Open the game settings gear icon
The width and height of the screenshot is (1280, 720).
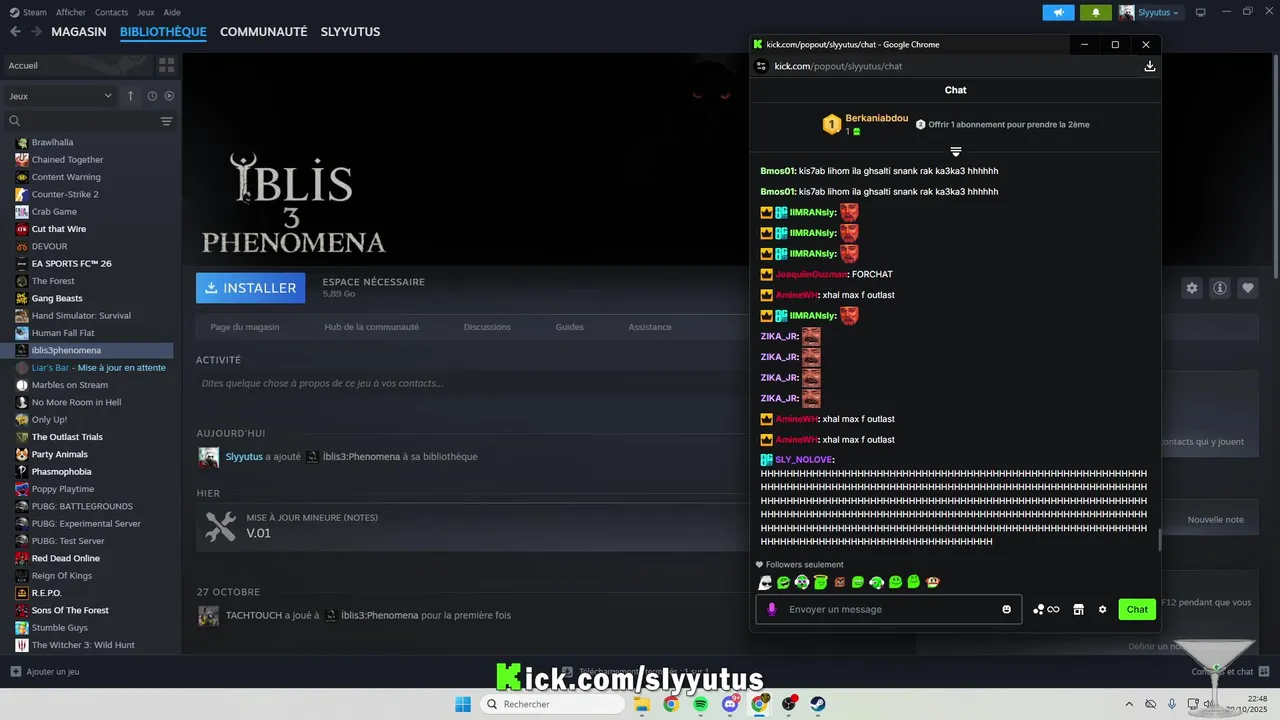click(x=1192, y=288)
